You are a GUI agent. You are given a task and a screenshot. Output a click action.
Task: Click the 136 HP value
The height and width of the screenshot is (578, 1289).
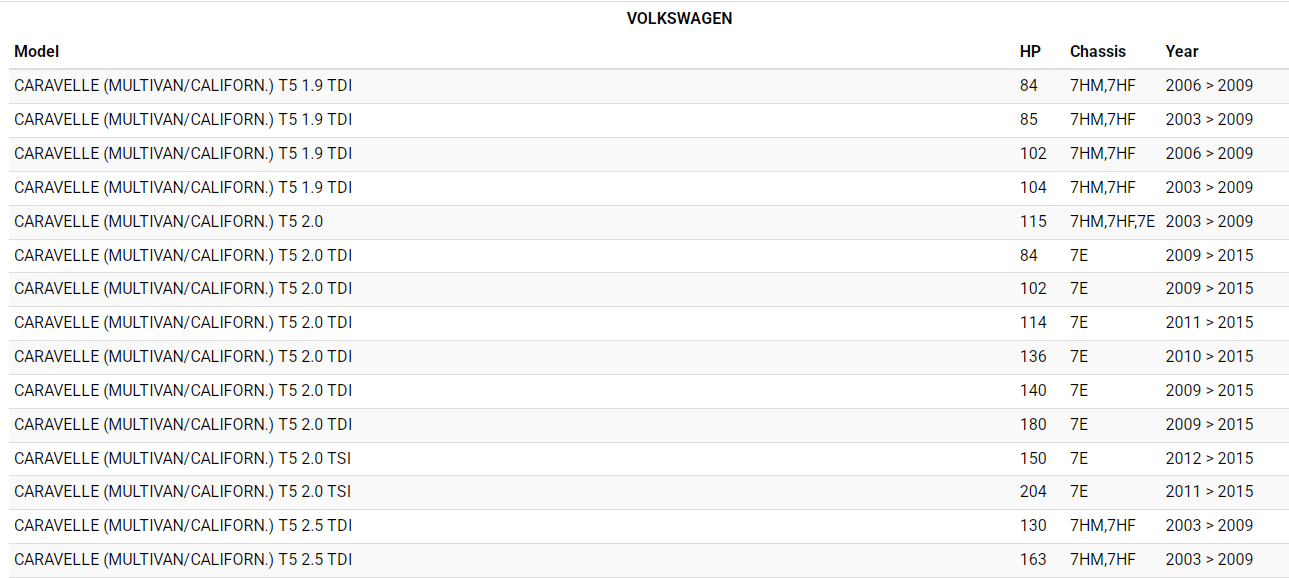(x=1033, y=357)
